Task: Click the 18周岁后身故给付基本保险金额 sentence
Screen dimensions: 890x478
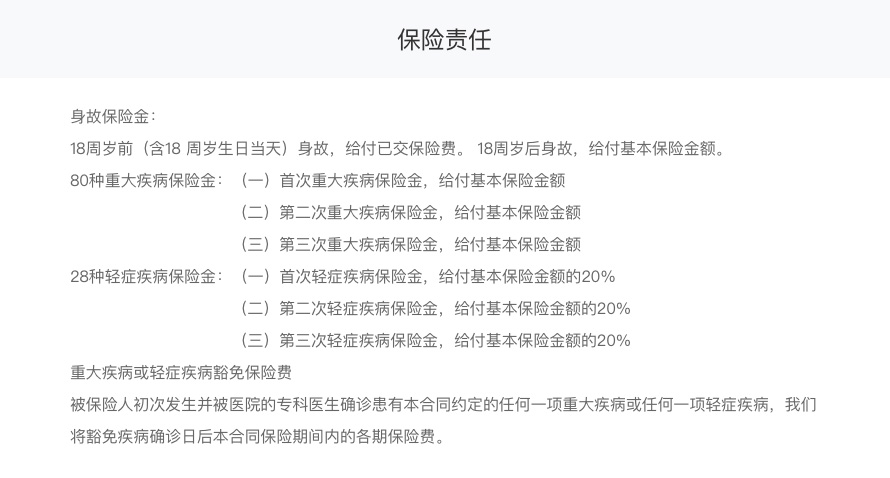Action: click(x=602, y=149)
